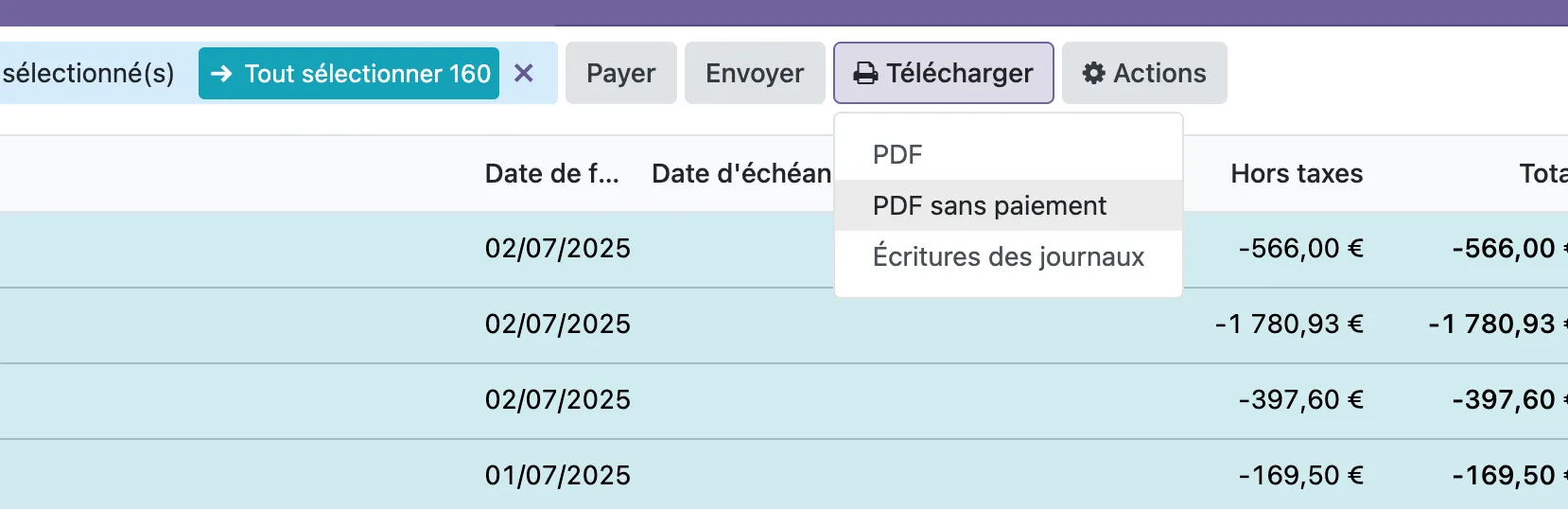The image size is (1568, 509).
Task: Open the row with -566,00 € amount
Action: [784, 249]
